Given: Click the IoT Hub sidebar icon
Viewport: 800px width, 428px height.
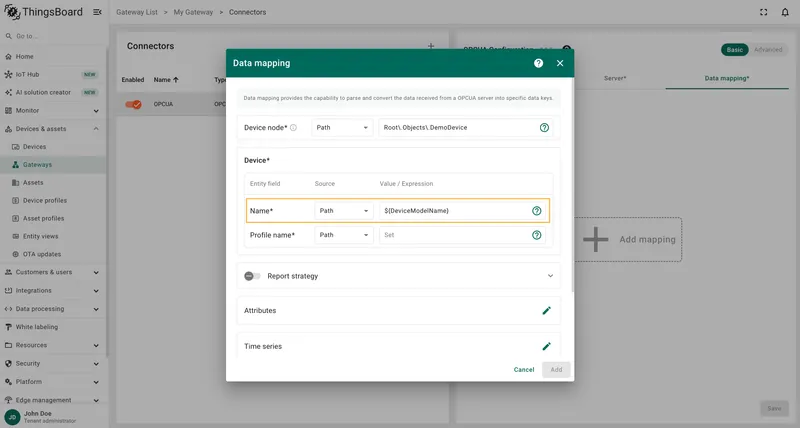Looking at the screenshot, I should pyautogui.click(x=8, y=74).
